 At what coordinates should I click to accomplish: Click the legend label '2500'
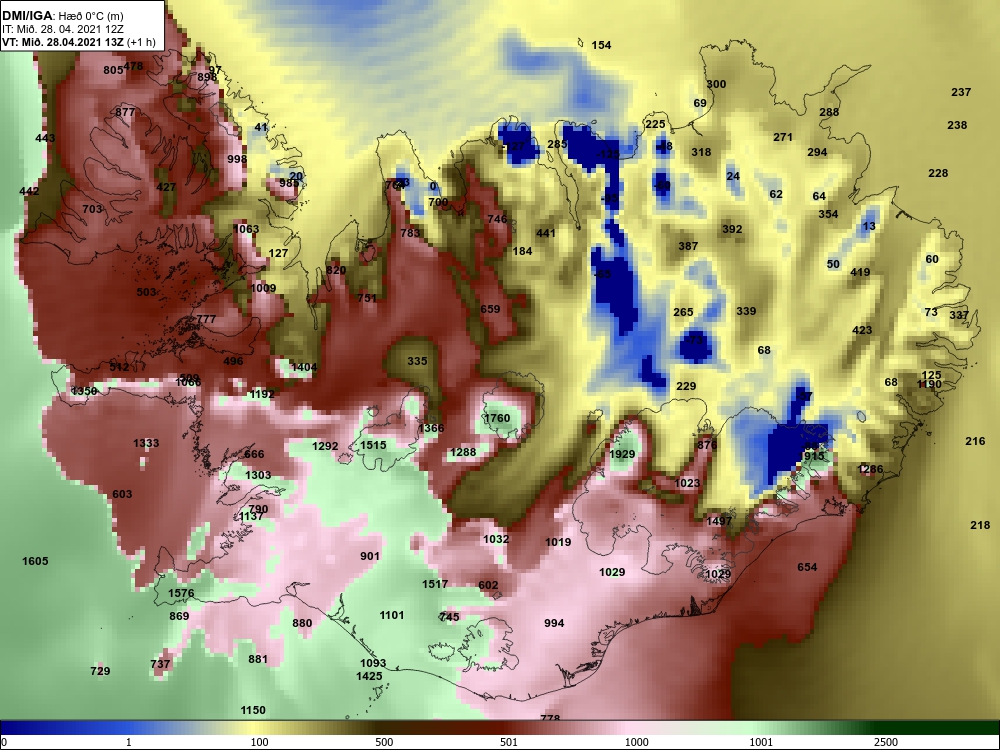[x=886, y=742]
